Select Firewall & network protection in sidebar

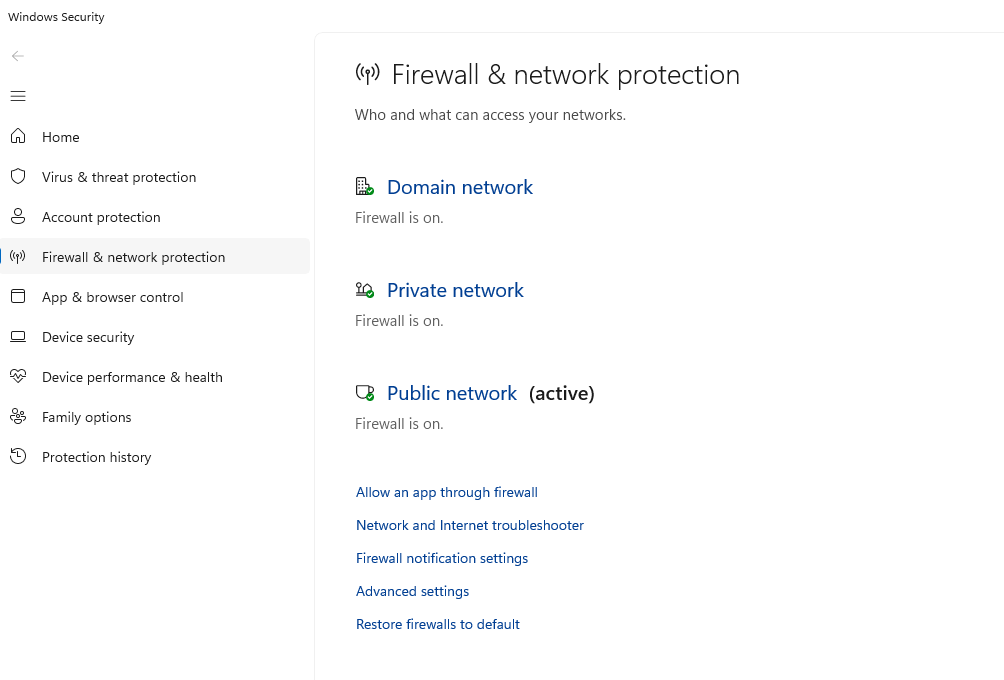(133, 257)
